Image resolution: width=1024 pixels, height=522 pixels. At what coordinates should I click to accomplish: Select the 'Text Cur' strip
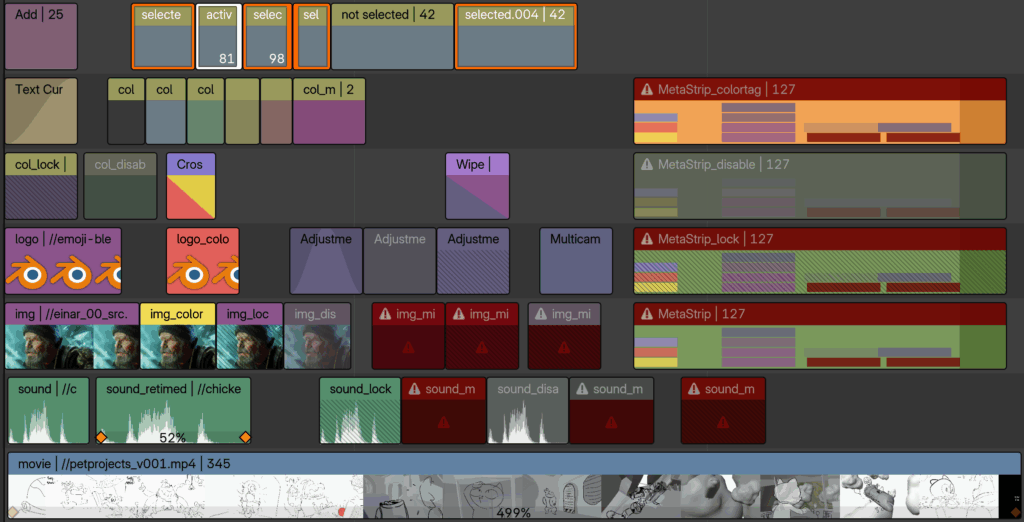click(41, 111)
